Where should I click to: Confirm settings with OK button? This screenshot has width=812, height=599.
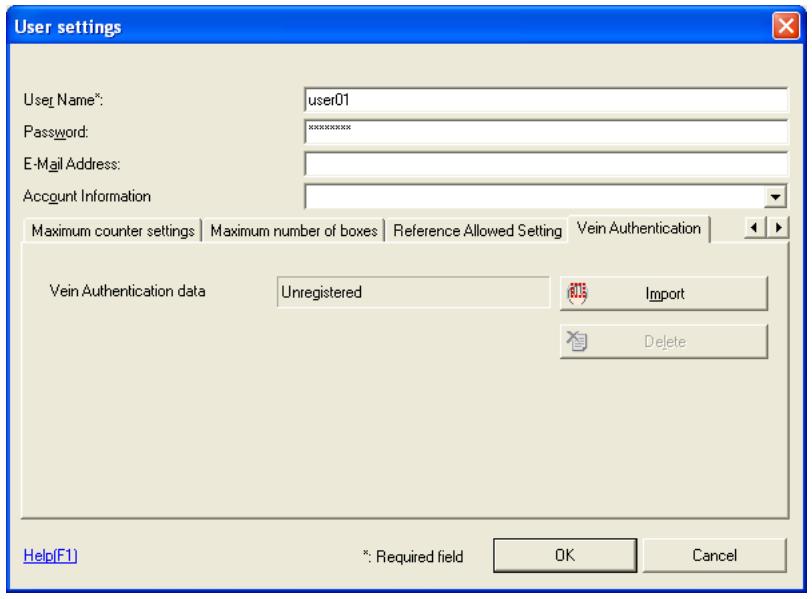click(x=564, y=556)
